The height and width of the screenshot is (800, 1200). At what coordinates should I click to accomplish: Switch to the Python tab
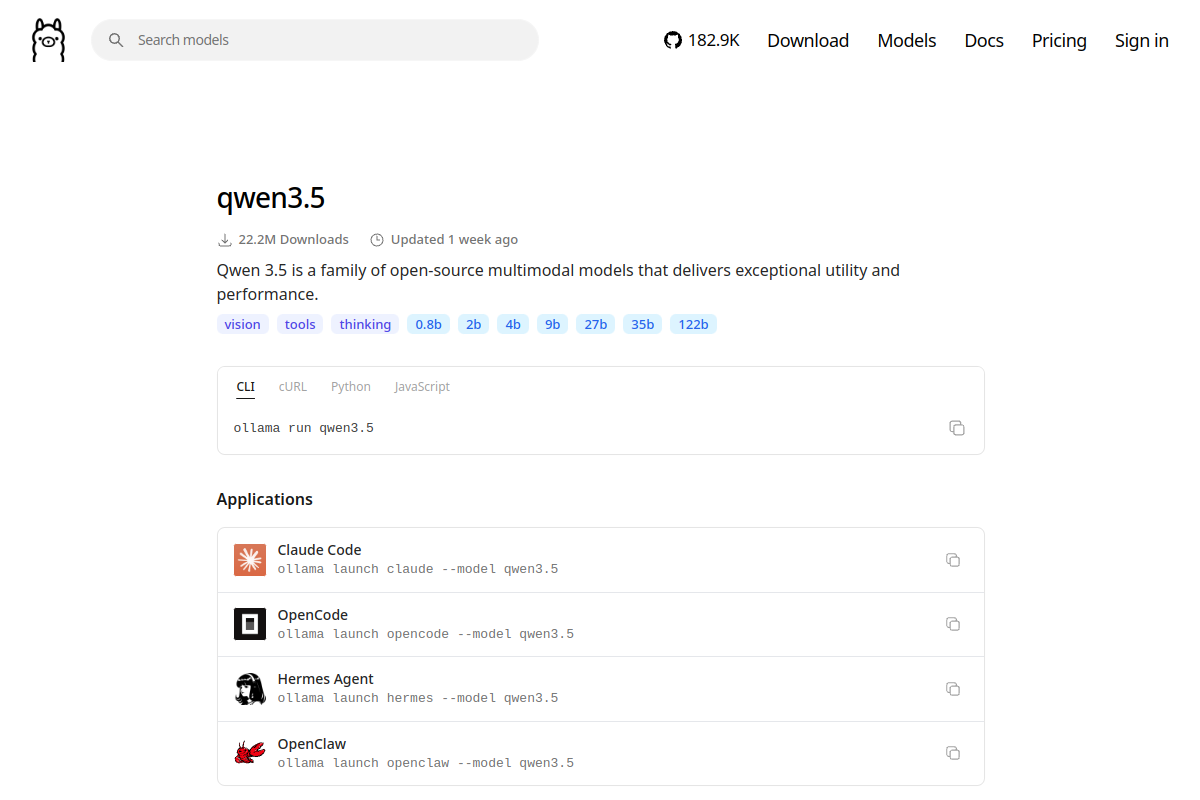351,387
